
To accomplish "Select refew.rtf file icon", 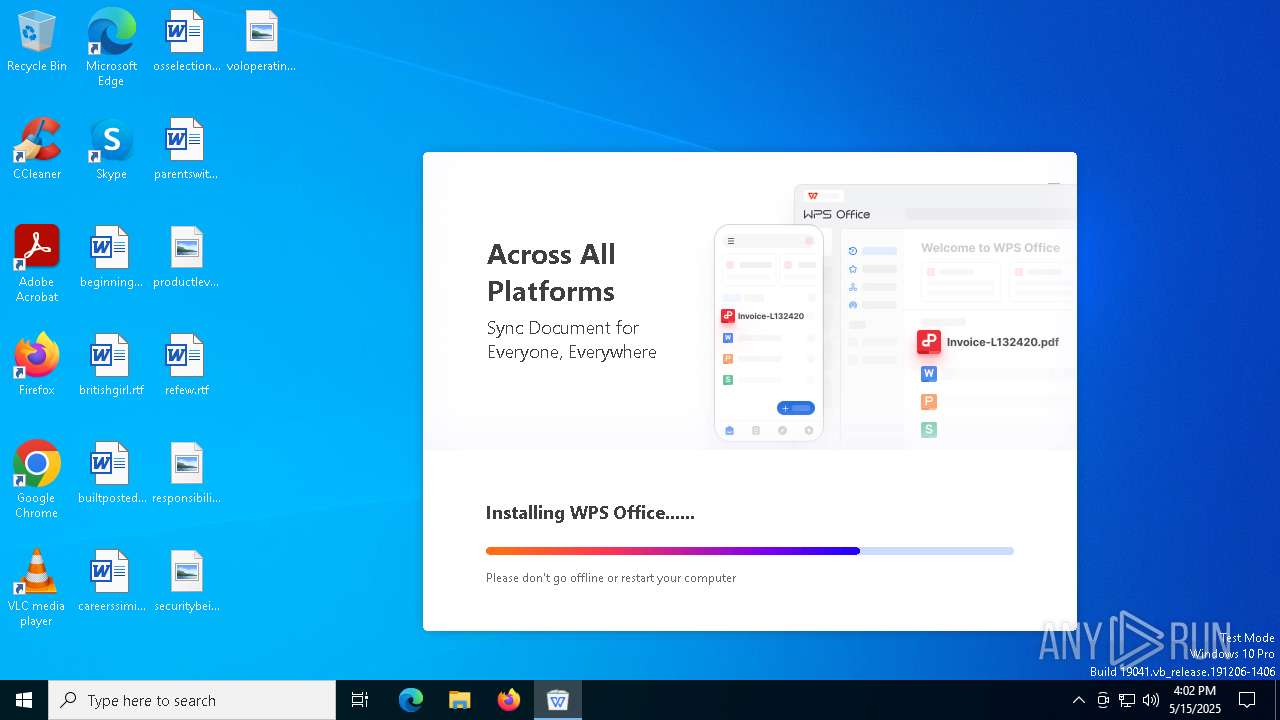I will click(x=186, y=364).
